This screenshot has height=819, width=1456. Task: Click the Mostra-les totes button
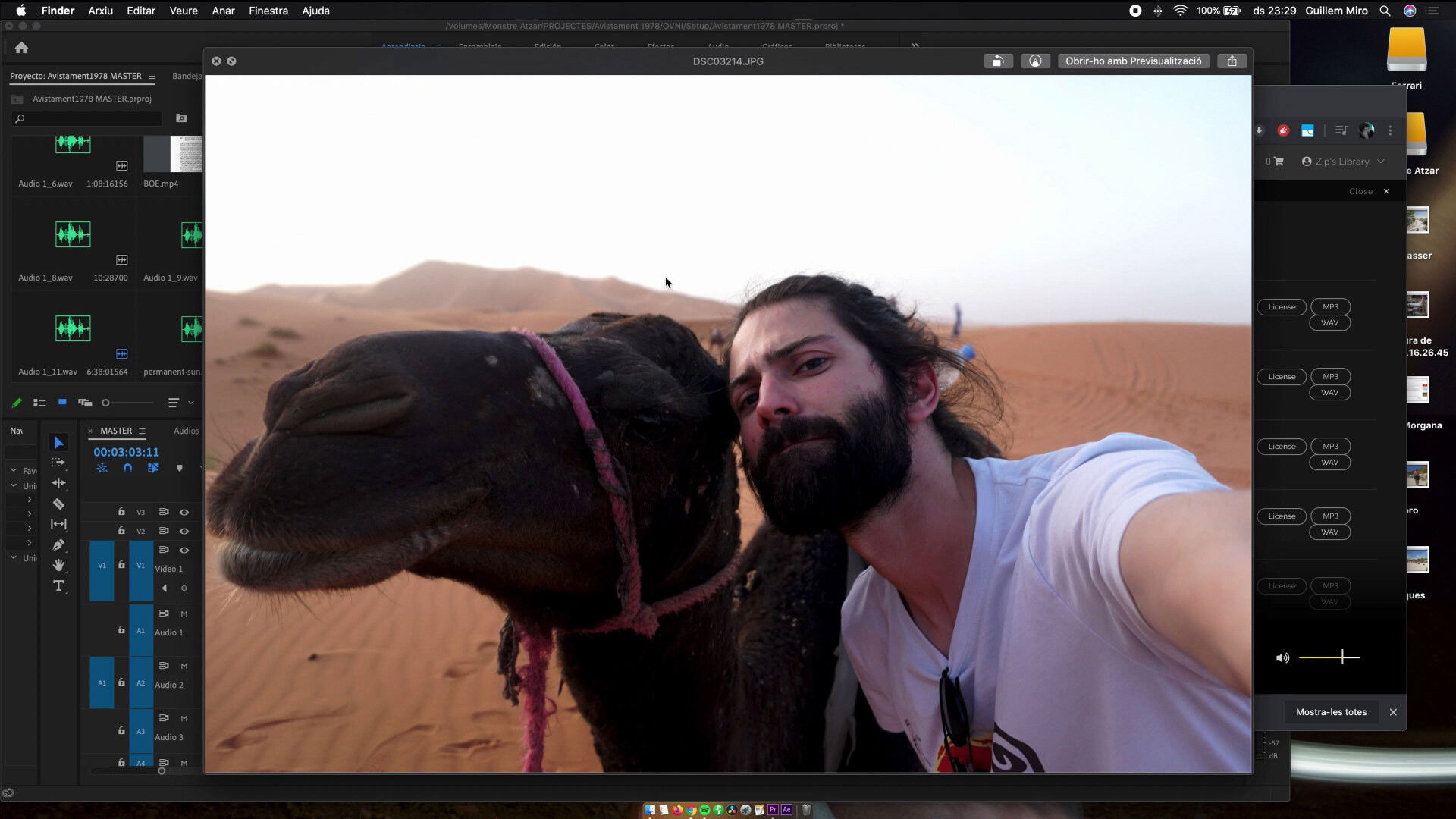(1331, 712)
